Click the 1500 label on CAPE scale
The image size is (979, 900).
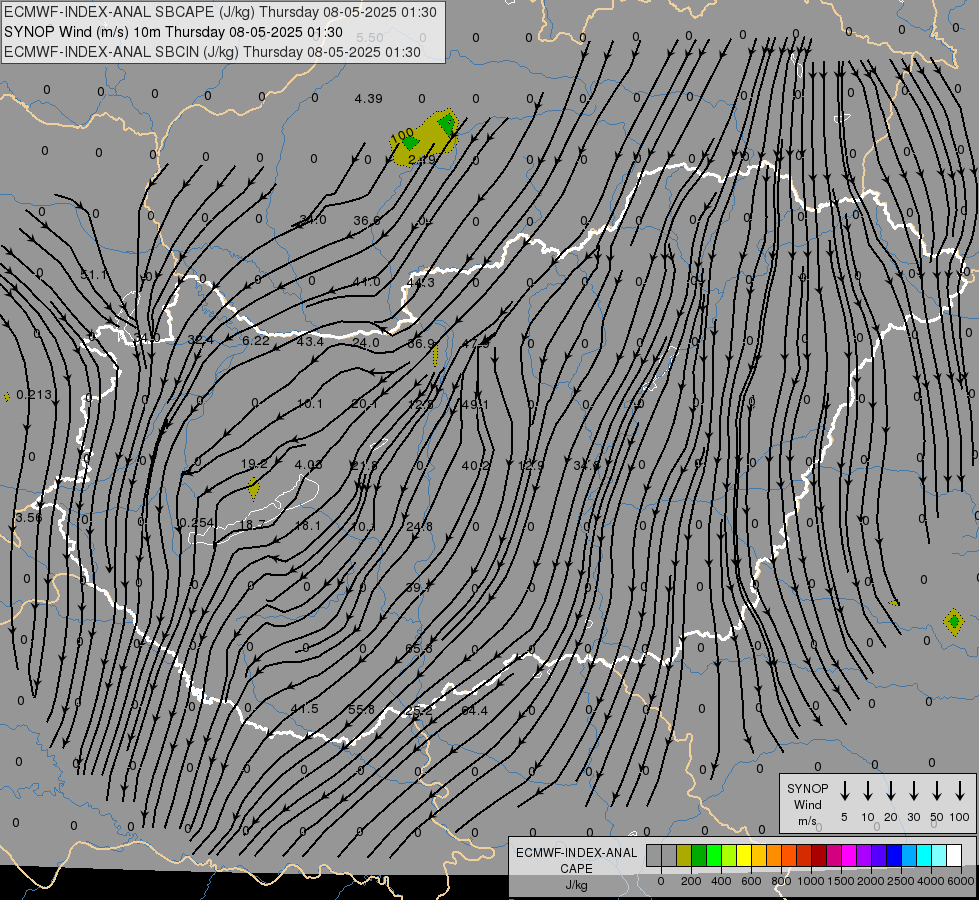[x=840, y=881]
